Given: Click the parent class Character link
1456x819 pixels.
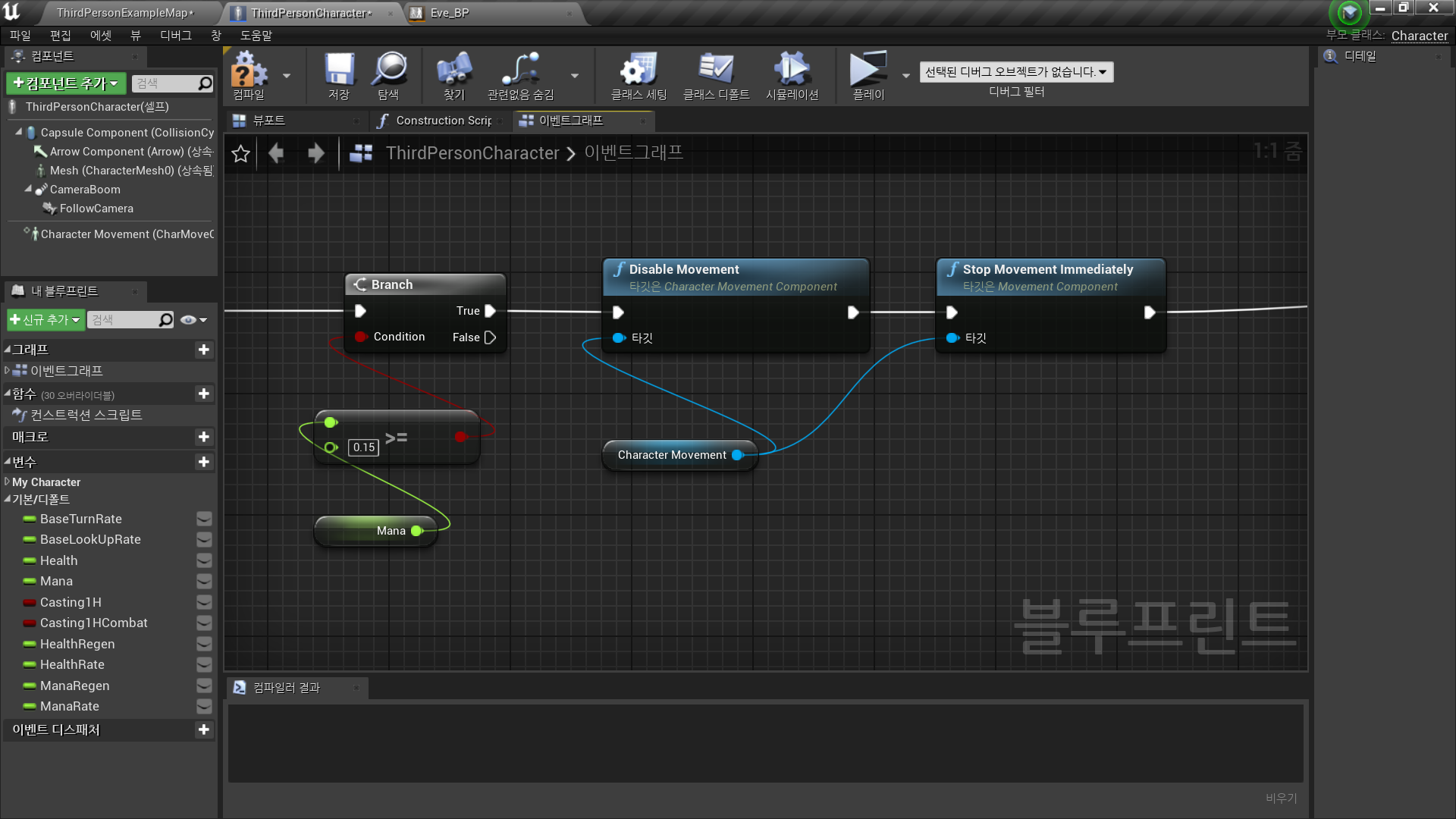Looking at the screenshot, I should pyautogui.click(x=1419, y=36).
